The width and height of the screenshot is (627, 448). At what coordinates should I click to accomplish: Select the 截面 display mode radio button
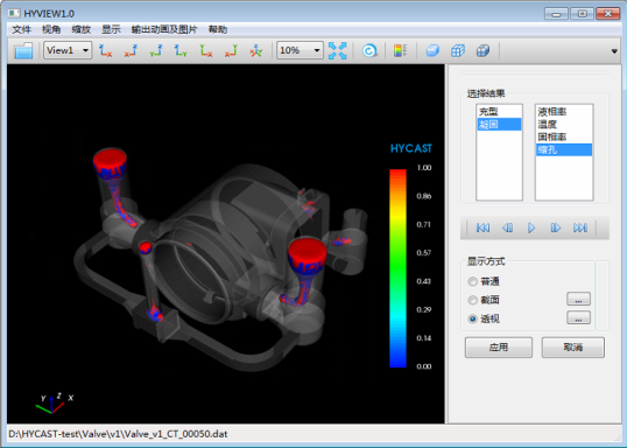coord(473,300)
